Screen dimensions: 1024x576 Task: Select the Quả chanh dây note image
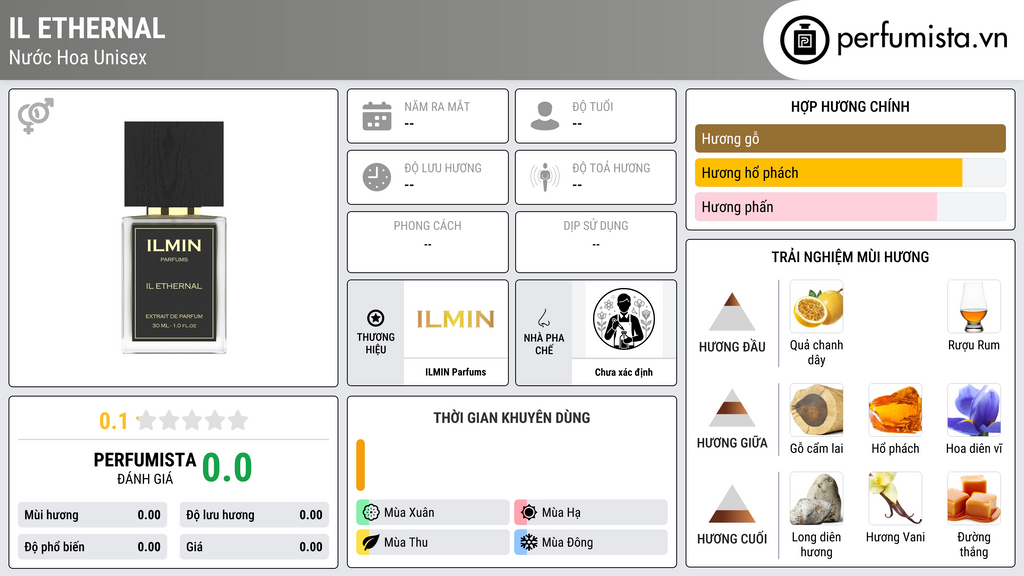[816, 307]
